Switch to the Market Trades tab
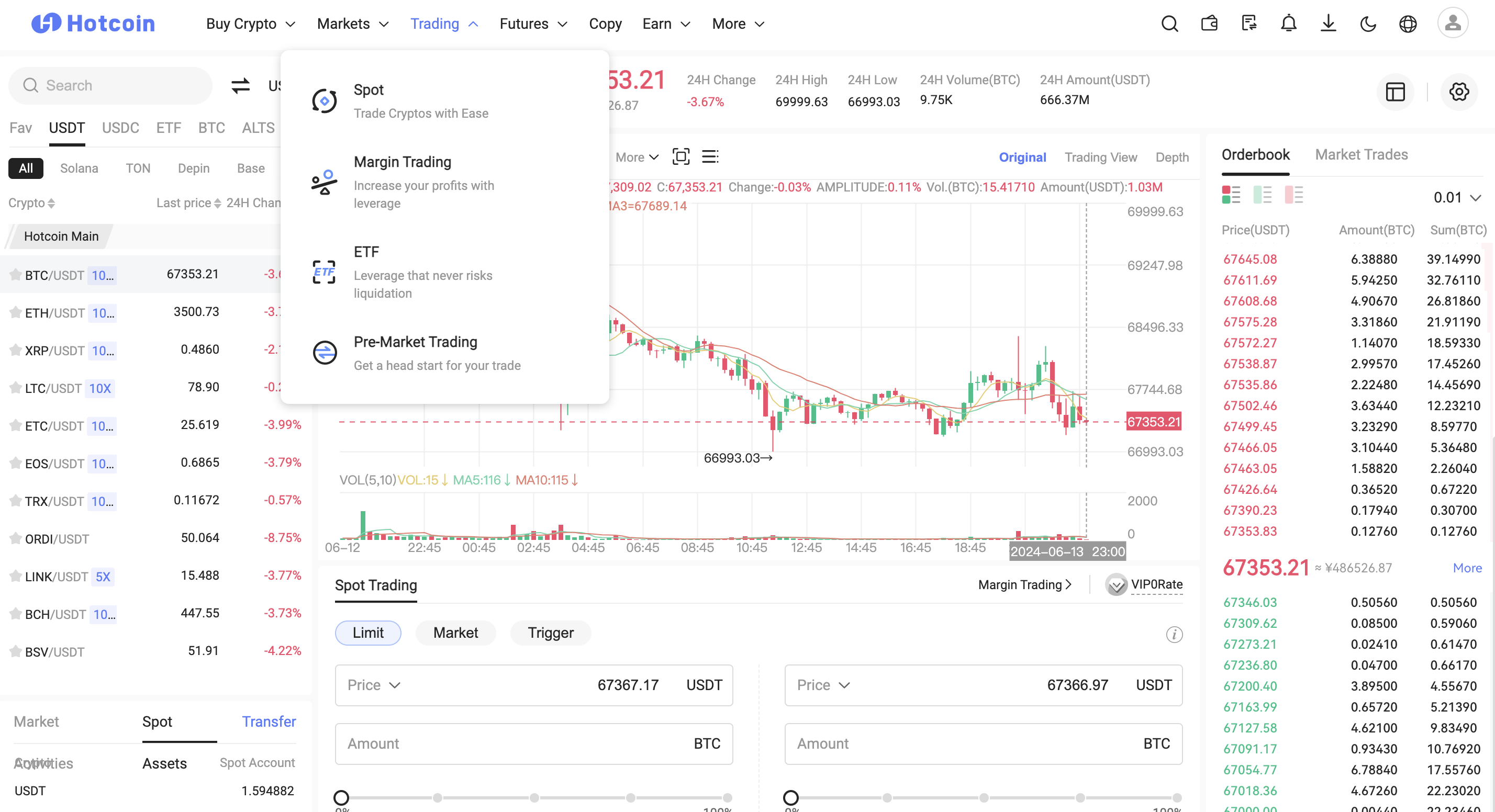Image resolution: width=1495 pixels, height=812 pixels. [x=1361, y=154]
